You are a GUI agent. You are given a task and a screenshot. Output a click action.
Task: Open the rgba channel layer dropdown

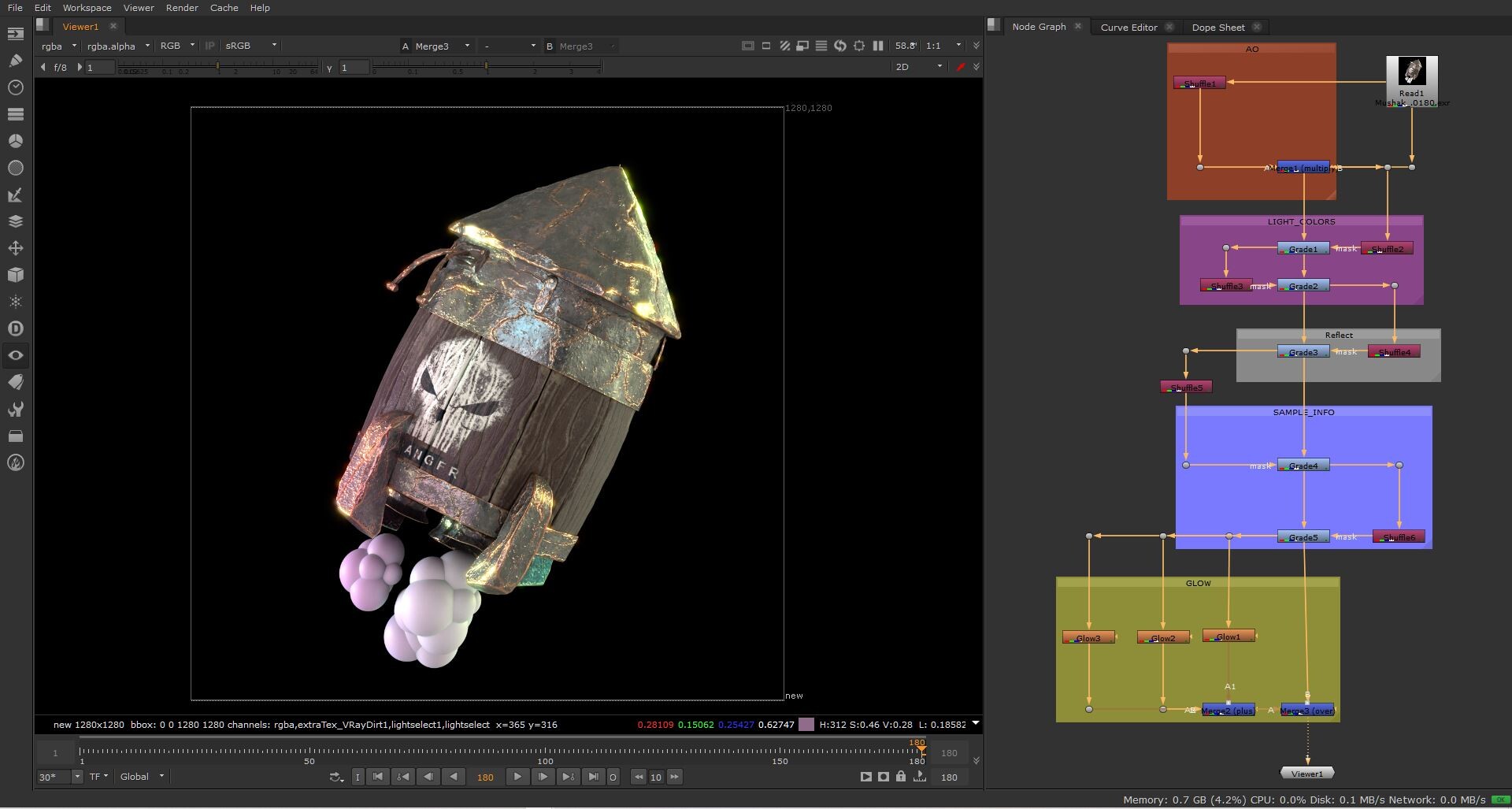pos(59,46)
